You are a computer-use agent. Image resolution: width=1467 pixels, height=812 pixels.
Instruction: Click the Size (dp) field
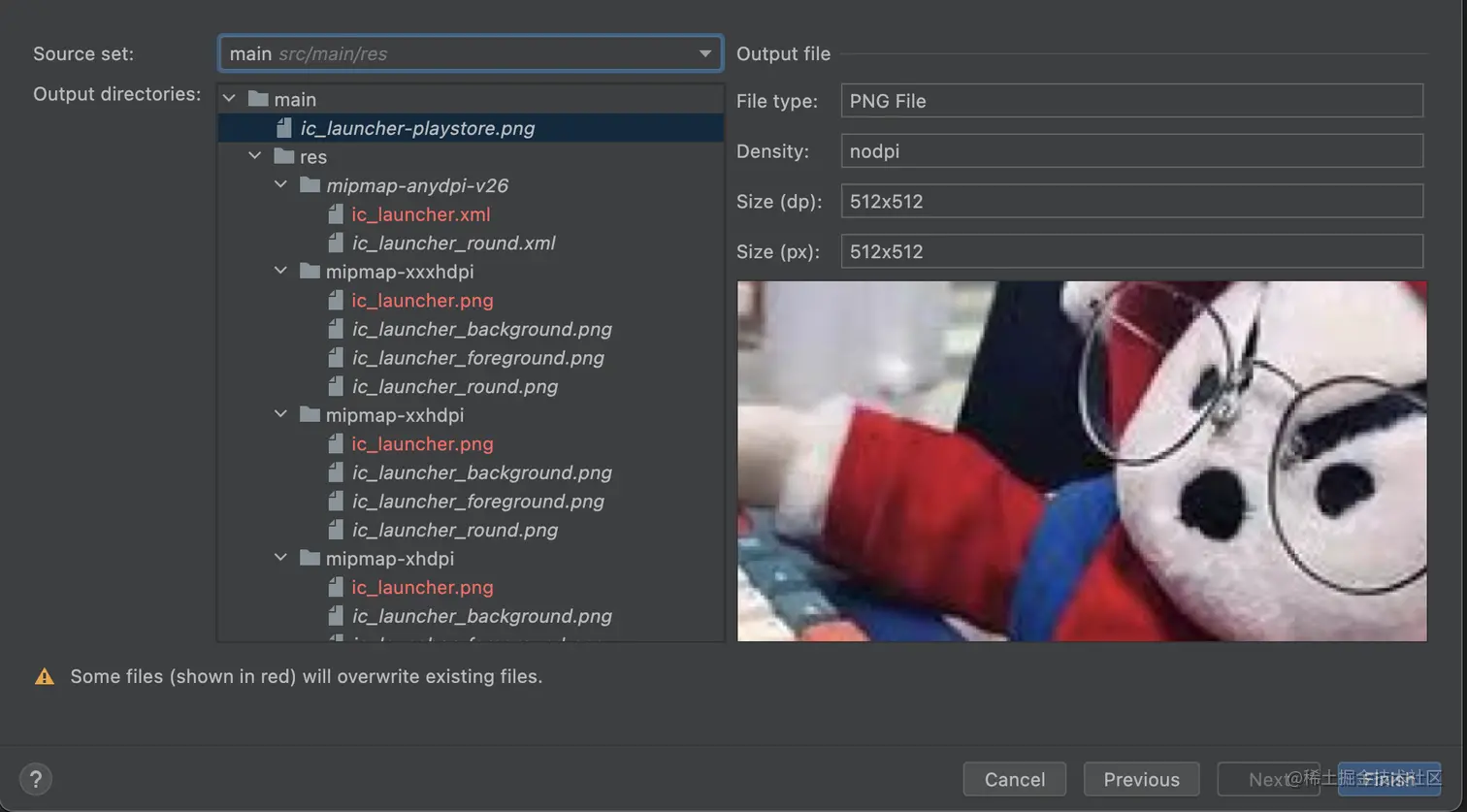(1131, 202)
